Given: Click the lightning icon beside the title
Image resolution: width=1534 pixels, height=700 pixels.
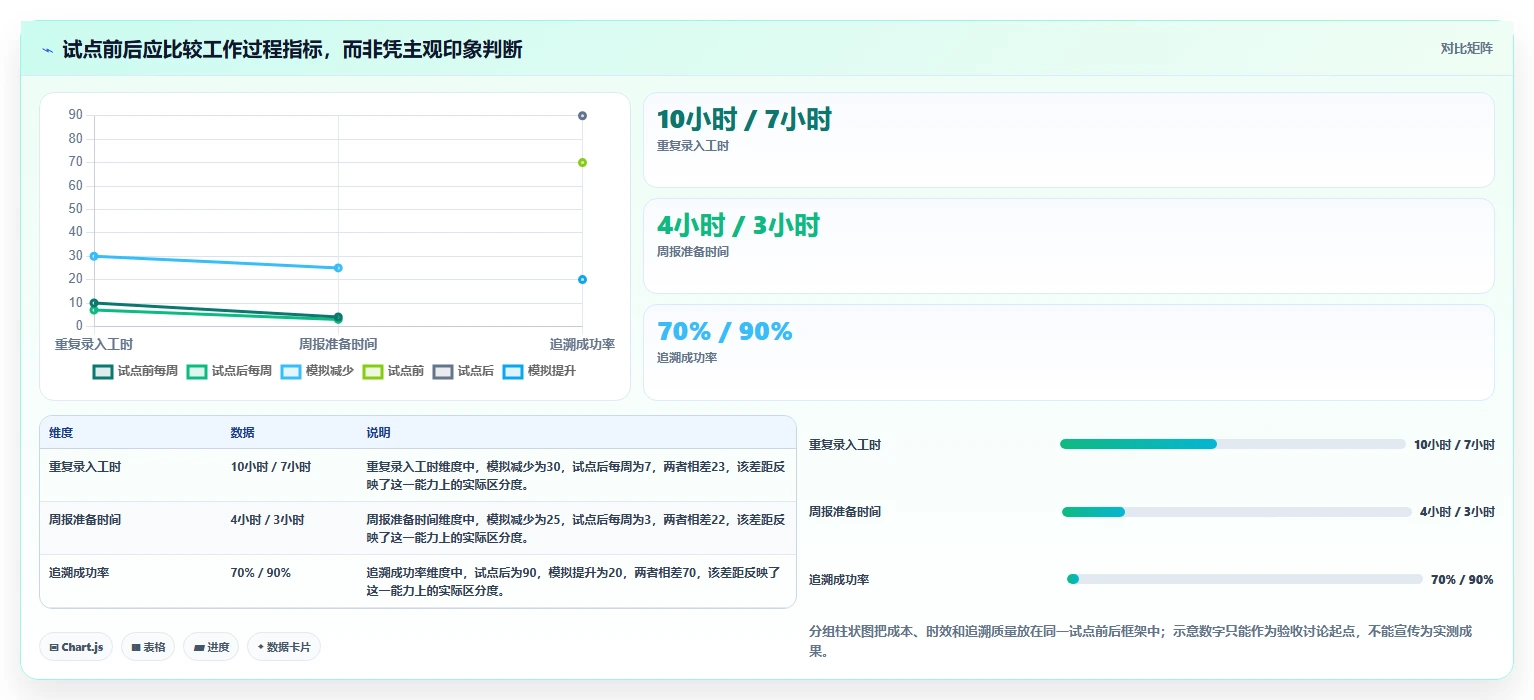Looking at the screenshot, I should [48, 50].
